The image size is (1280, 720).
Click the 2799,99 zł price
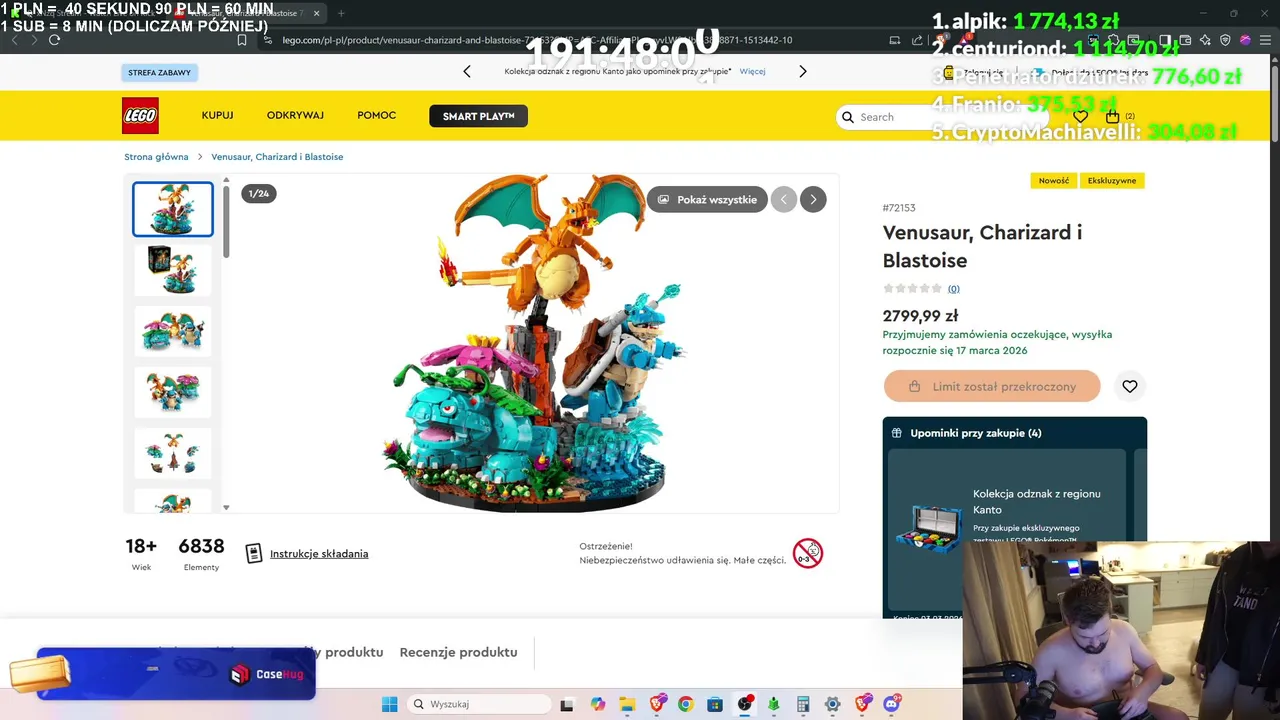[920, 316]
